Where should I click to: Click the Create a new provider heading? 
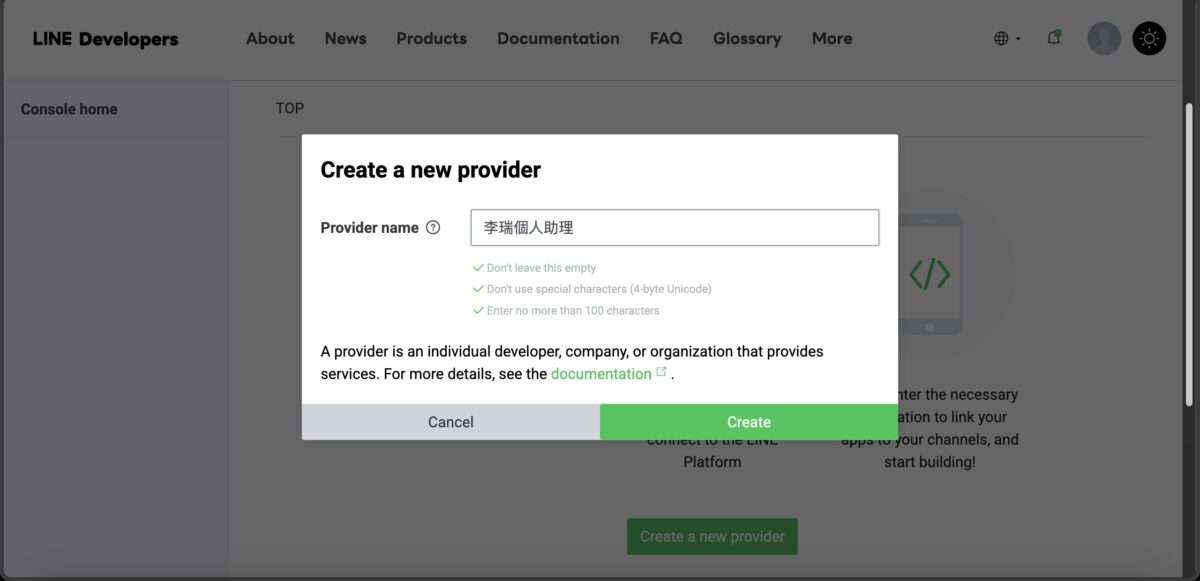(430, 170)
